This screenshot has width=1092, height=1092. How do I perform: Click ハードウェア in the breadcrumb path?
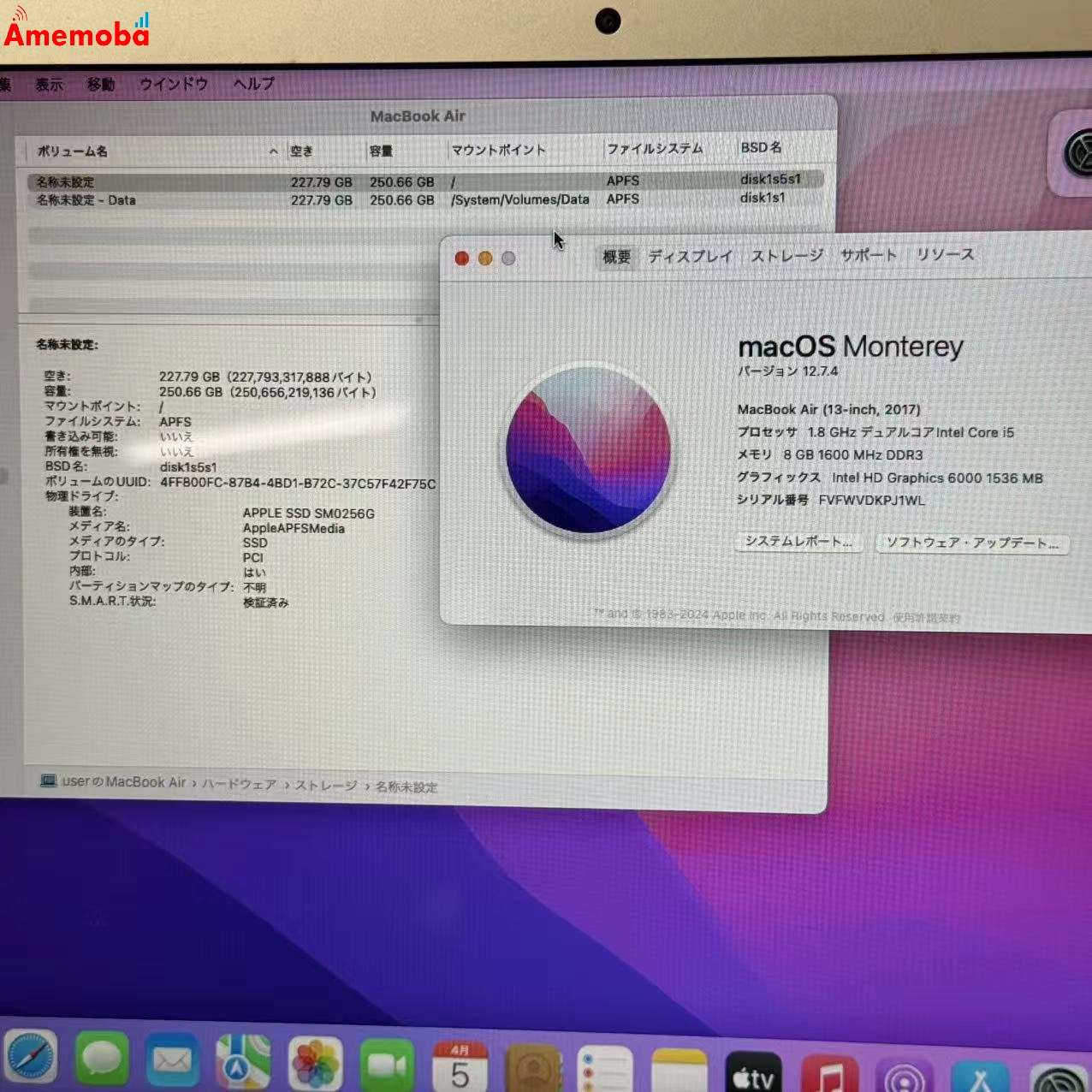pyautogui.click(x=240, y=785)
